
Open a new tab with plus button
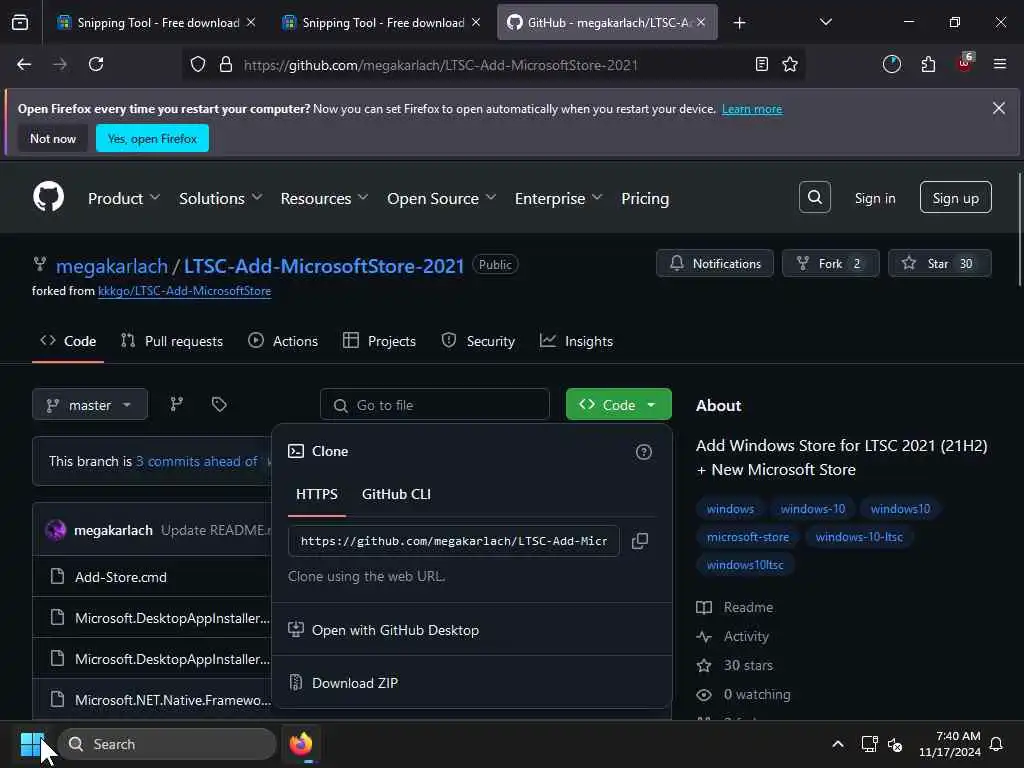[x=739, y=23]
